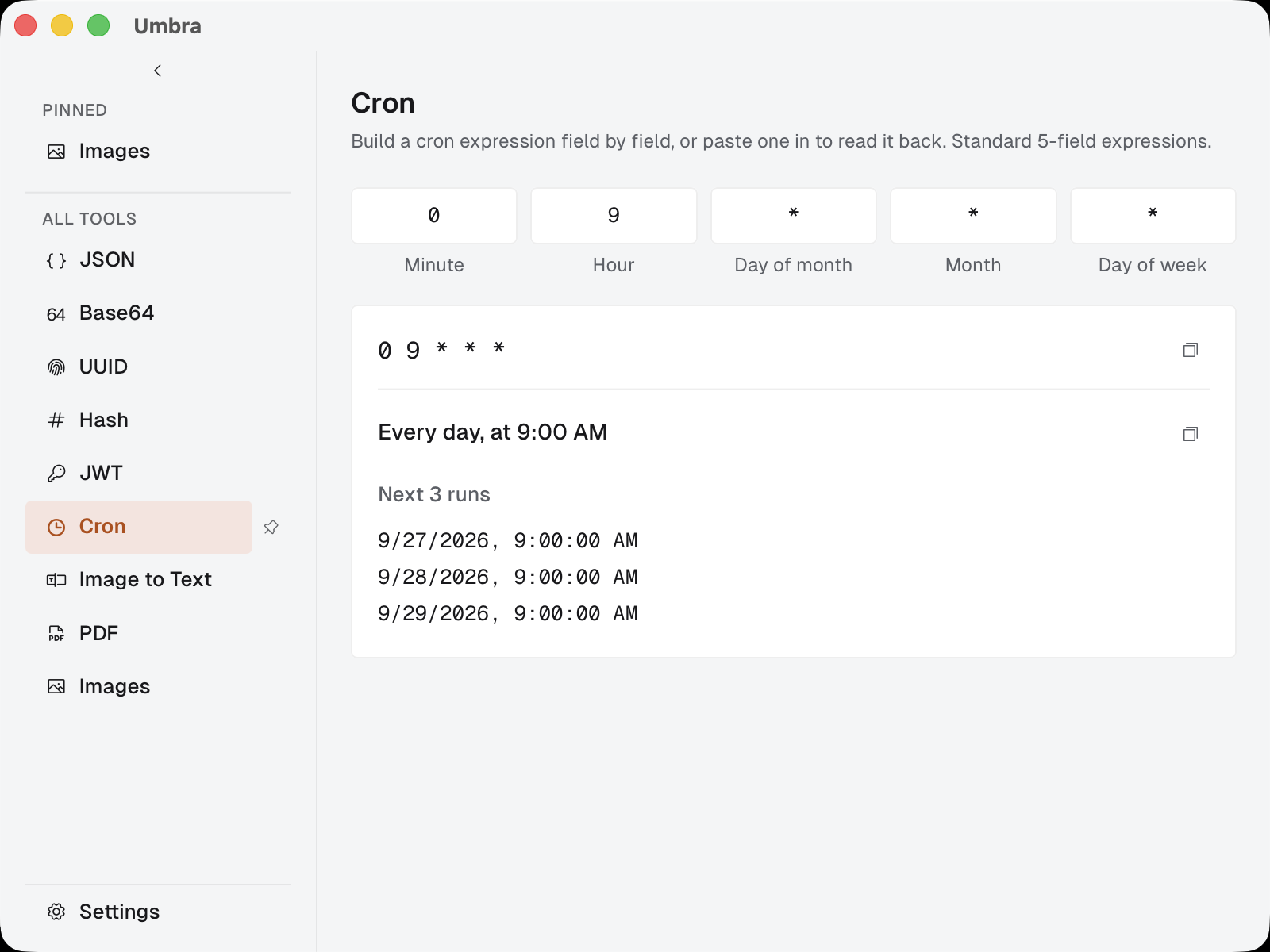Select the Hash tool
This screenshot has width=1270, height=952.
pos(139,420)
